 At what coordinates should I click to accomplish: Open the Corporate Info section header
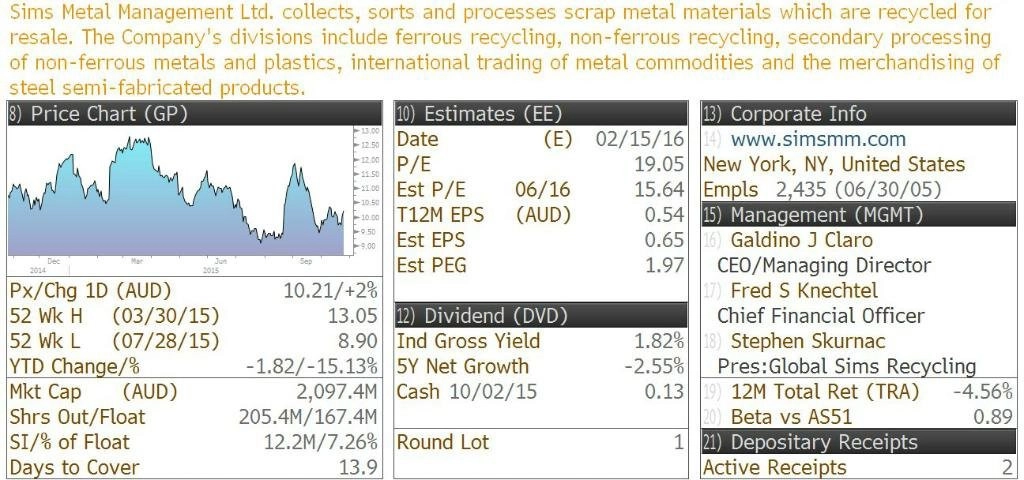pos(859,114)
